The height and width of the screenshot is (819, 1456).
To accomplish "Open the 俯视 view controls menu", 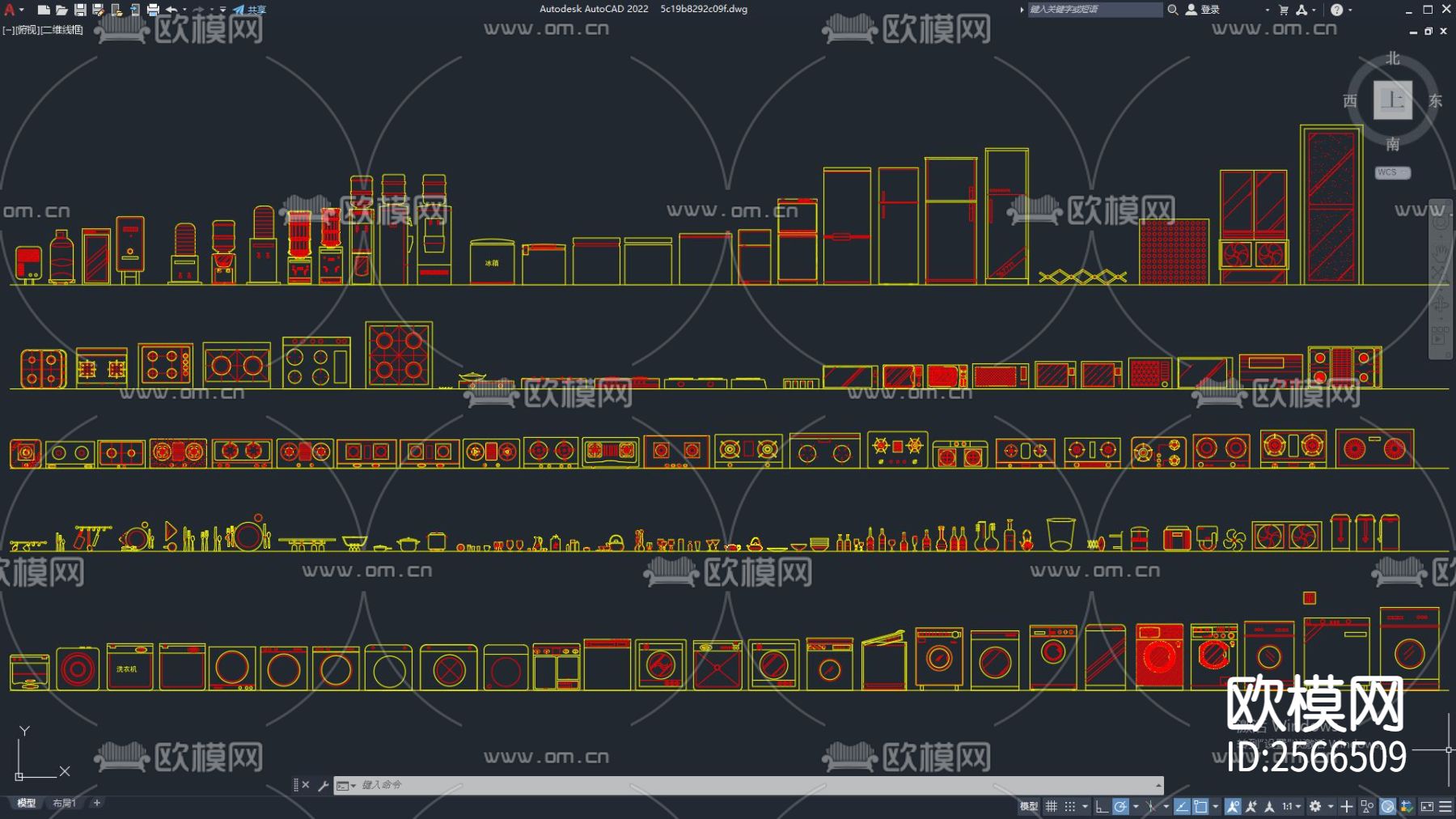I will click(28, 30).
